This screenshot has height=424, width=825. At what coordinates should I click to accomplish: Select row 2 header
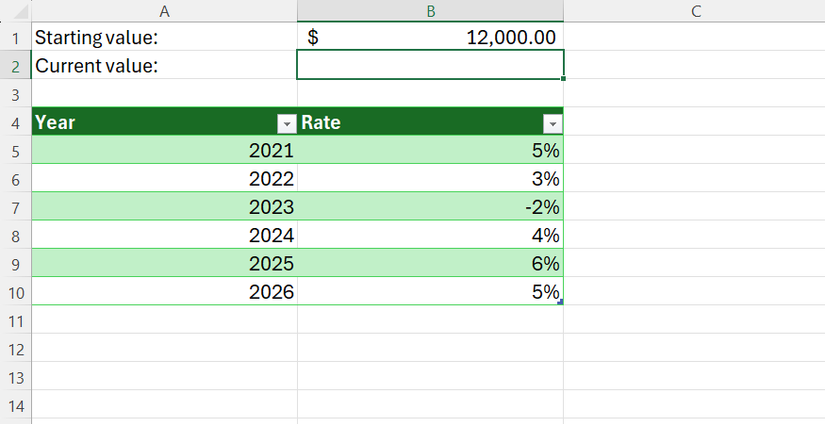click(15, 66)
